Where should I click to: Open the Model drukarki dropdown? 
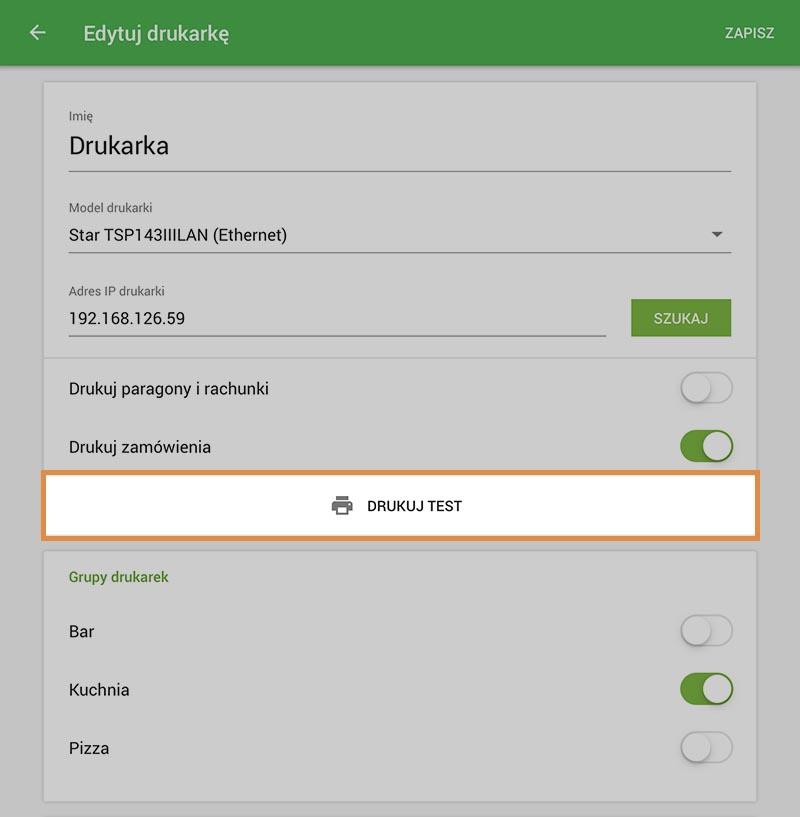pyautogui.click(x=400, y=235)
